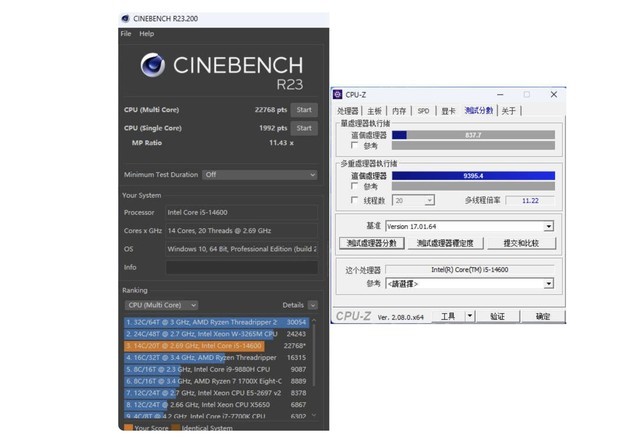The width and height of the screenshot is (640, 441).
Task: Switch to the 显卡 tab in CPU-Z
Action: tap(448, 111)
